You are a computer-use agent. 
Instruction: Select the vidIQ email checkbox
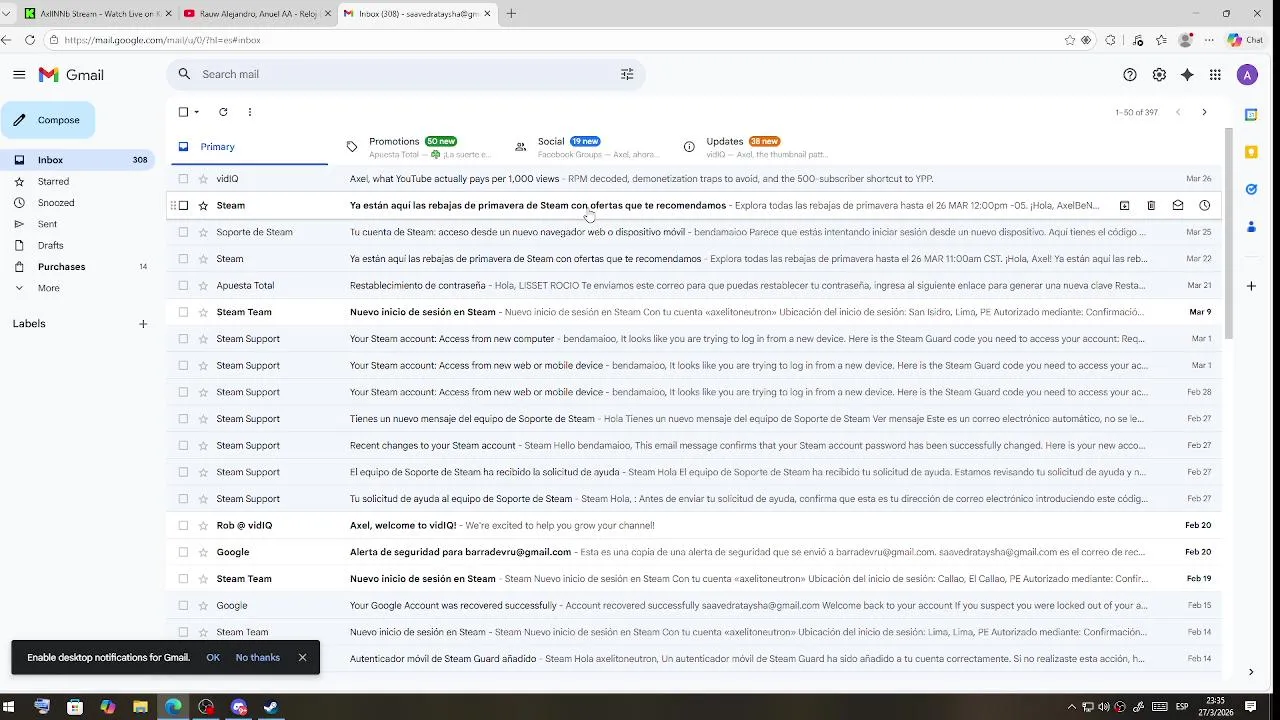183,179
